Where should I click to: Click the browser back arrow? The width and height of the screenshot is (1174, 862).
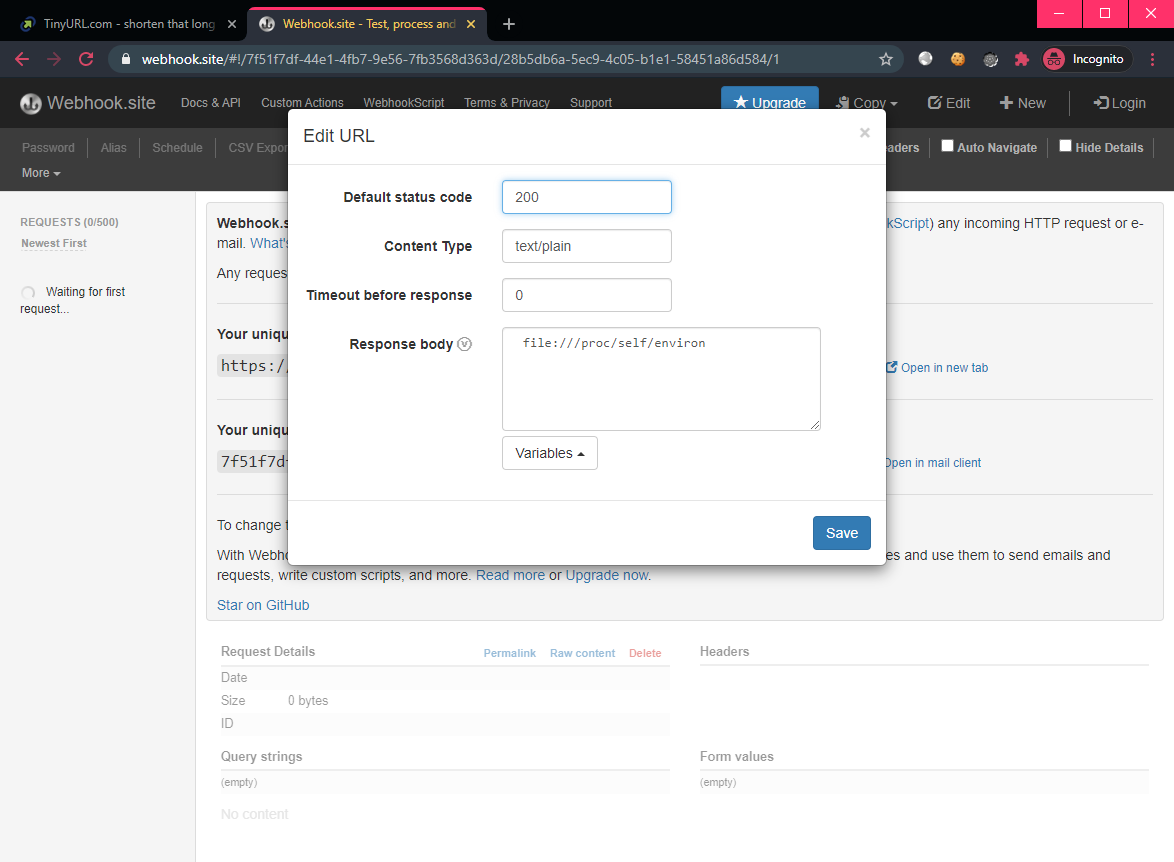[22, 59]
